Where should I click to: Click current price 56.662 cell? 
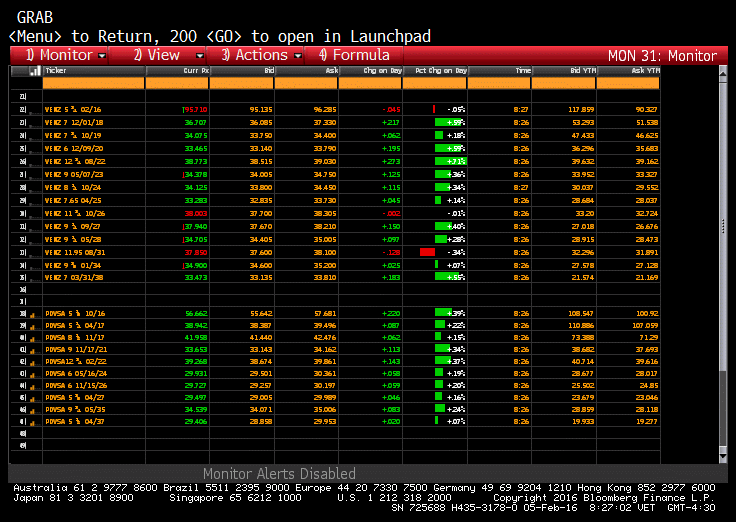[x=196, y=314]
